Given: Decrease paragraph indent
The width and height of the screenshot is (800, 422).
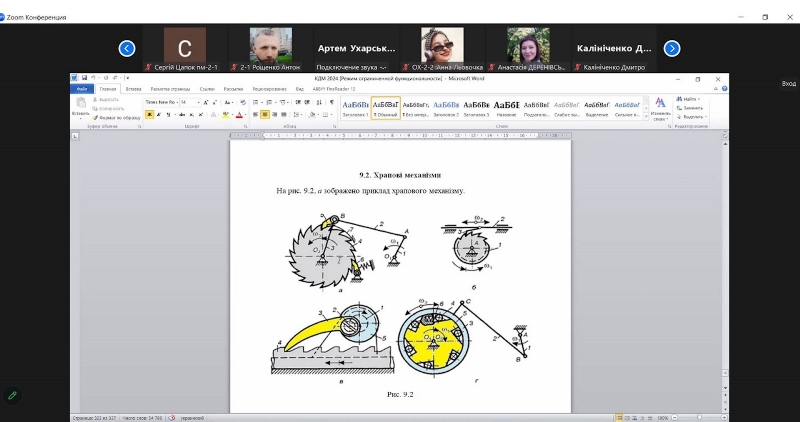Looking at the screenshot, I should [298, 103].
